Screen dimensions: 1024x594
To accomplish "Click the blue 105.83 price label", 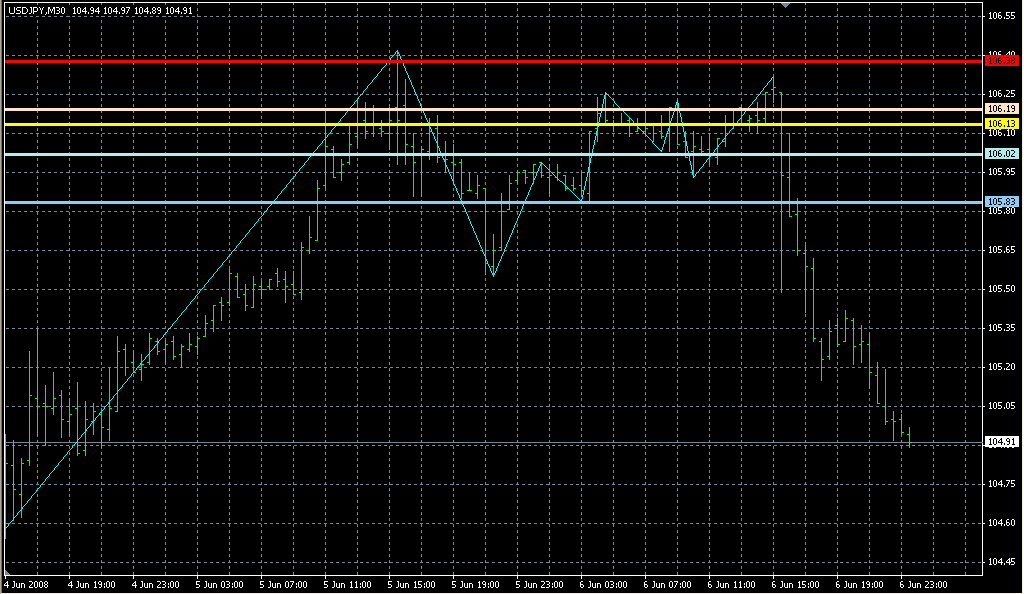I will tap(1001, 202).
